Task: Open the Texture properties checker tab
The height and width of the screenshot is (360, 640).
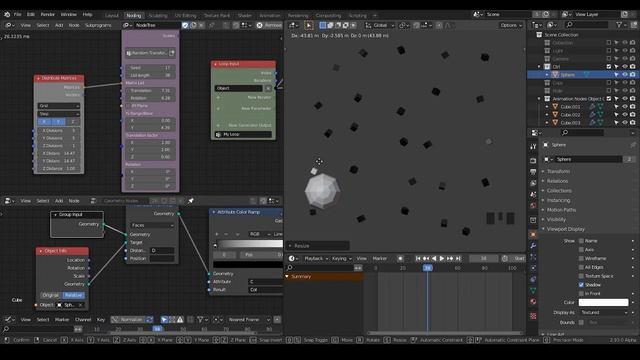Action: coord(533,316)
